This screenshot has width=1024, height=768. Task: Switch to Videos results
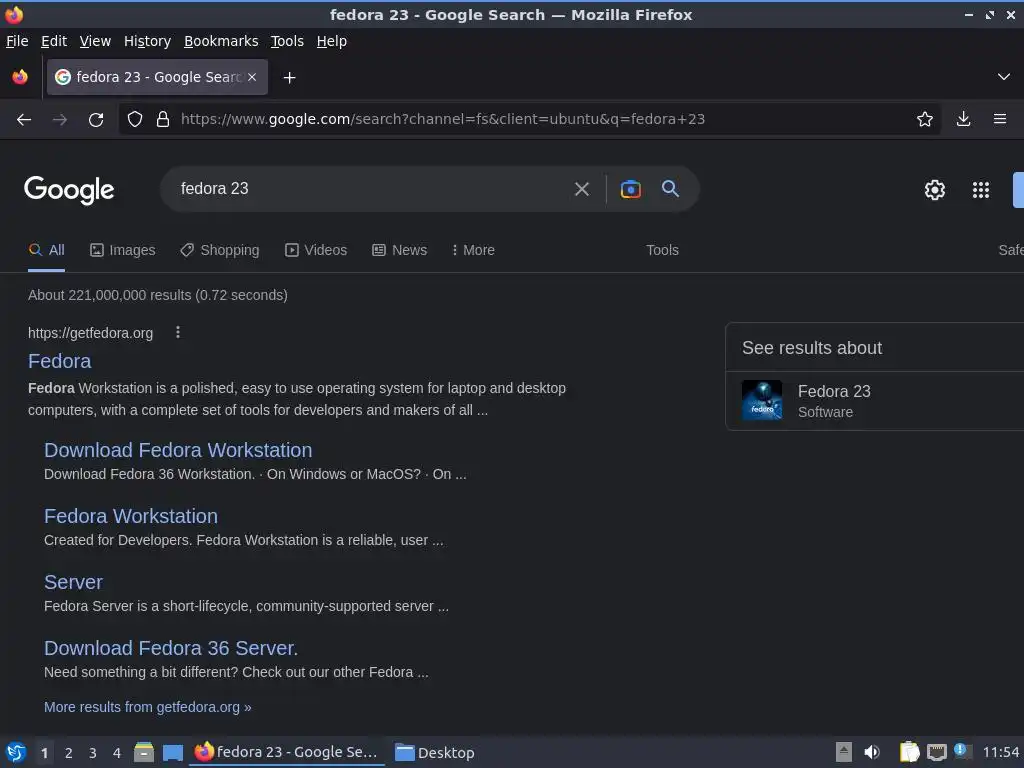point(316,250)
